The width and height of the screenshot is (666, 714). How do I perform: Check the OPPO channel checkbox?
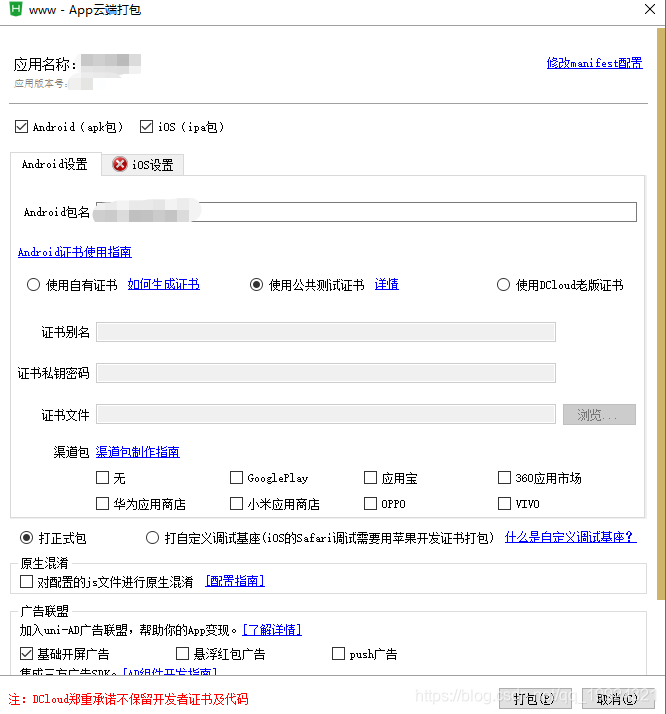371,504
